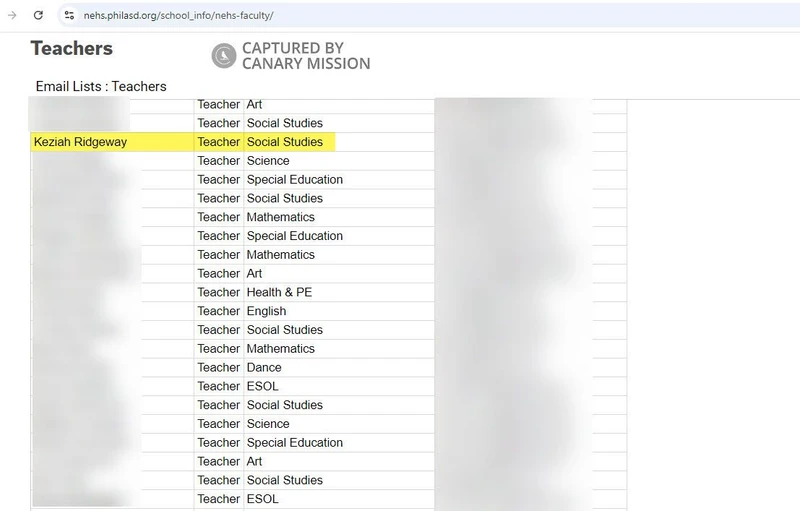This screenshot has width=800, height=511.
Task: Click Science cell directly below highlighted row
Action: pyautogui.click(x=268, y=161)
